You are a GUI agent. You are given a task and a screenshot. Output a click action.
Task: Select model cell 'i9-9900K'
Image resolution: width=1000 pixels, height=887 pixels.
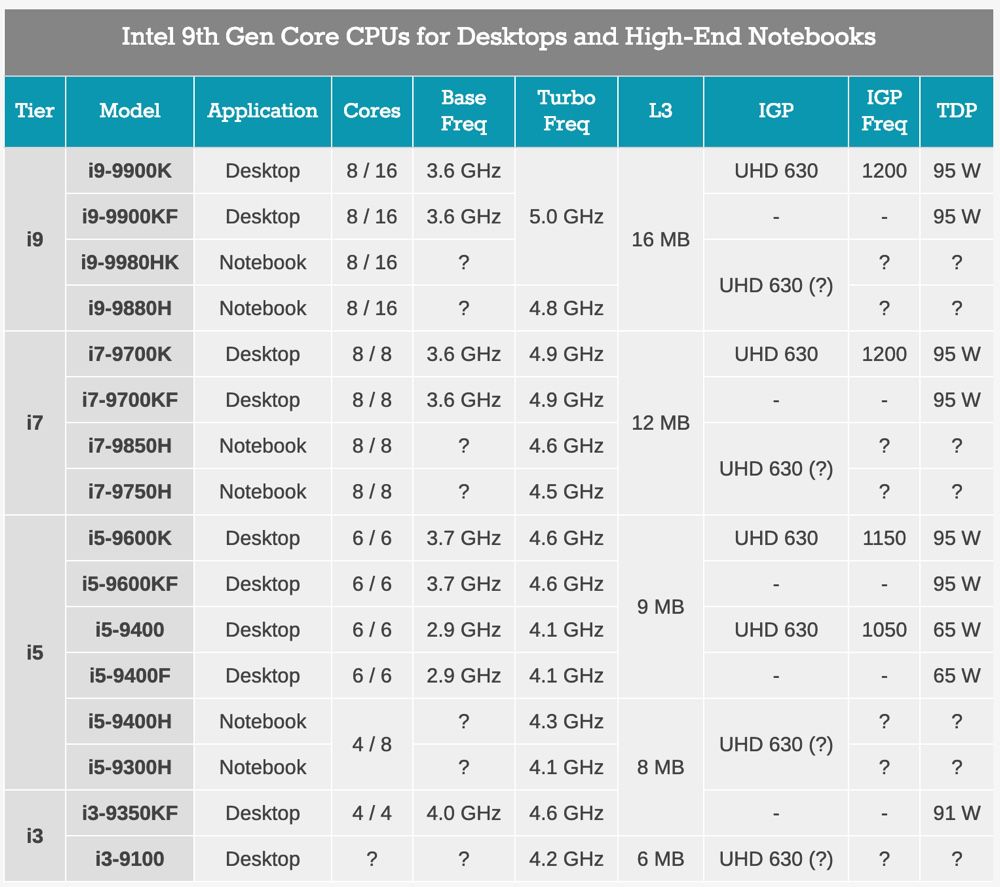click(x=130, y=171)
